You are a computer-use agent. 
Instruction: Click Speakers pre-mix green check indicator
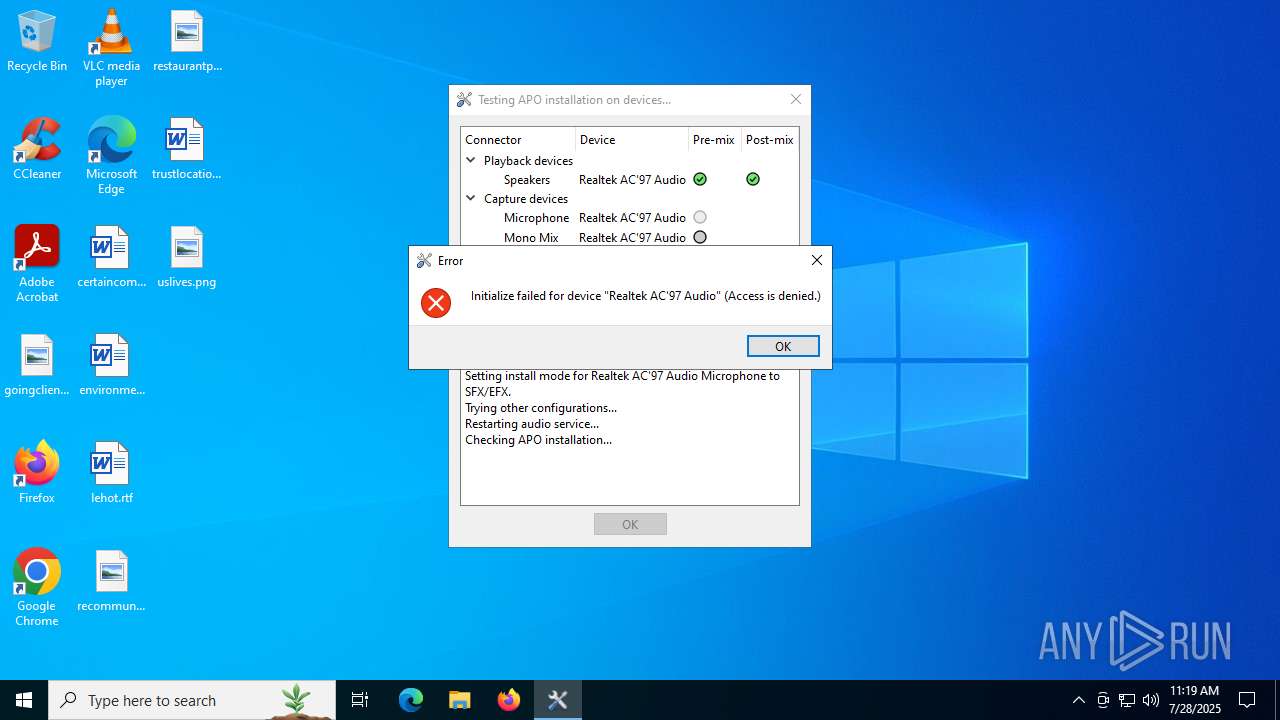tap(700, 179)
